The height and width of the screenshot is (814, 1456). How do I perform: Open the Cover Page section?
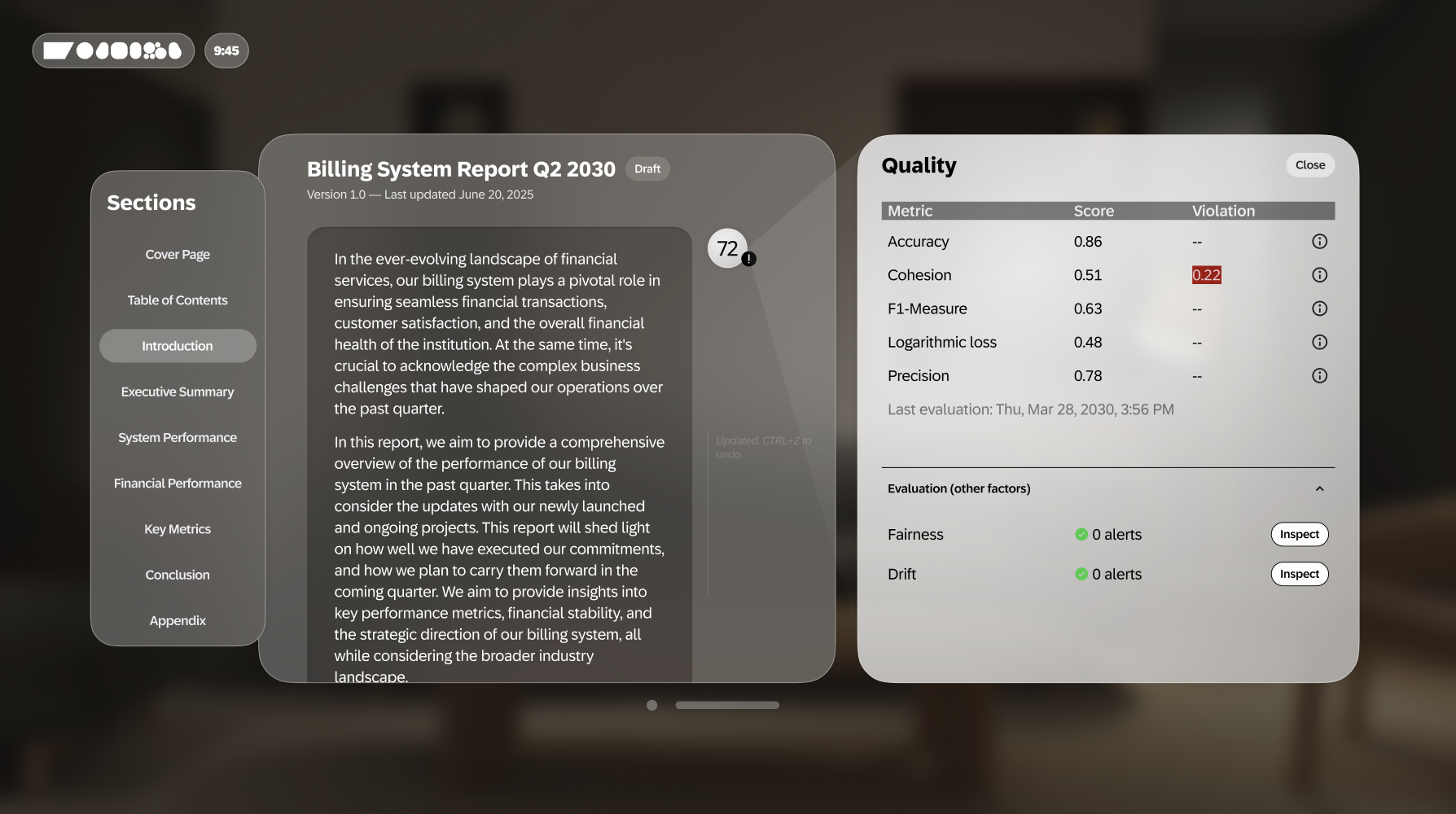tap(178, 255)
